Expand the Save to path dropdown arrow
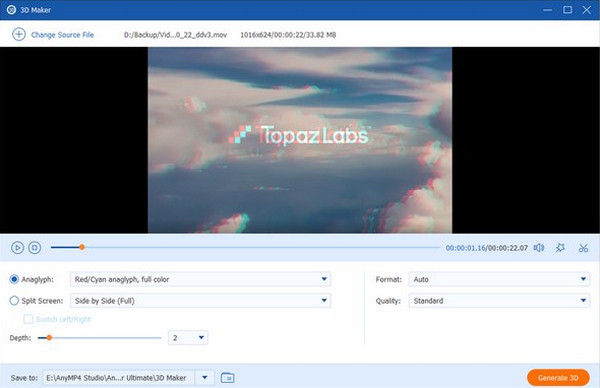Image resolution: width=600 pixels, height=388 pixels. coord(205,378)
